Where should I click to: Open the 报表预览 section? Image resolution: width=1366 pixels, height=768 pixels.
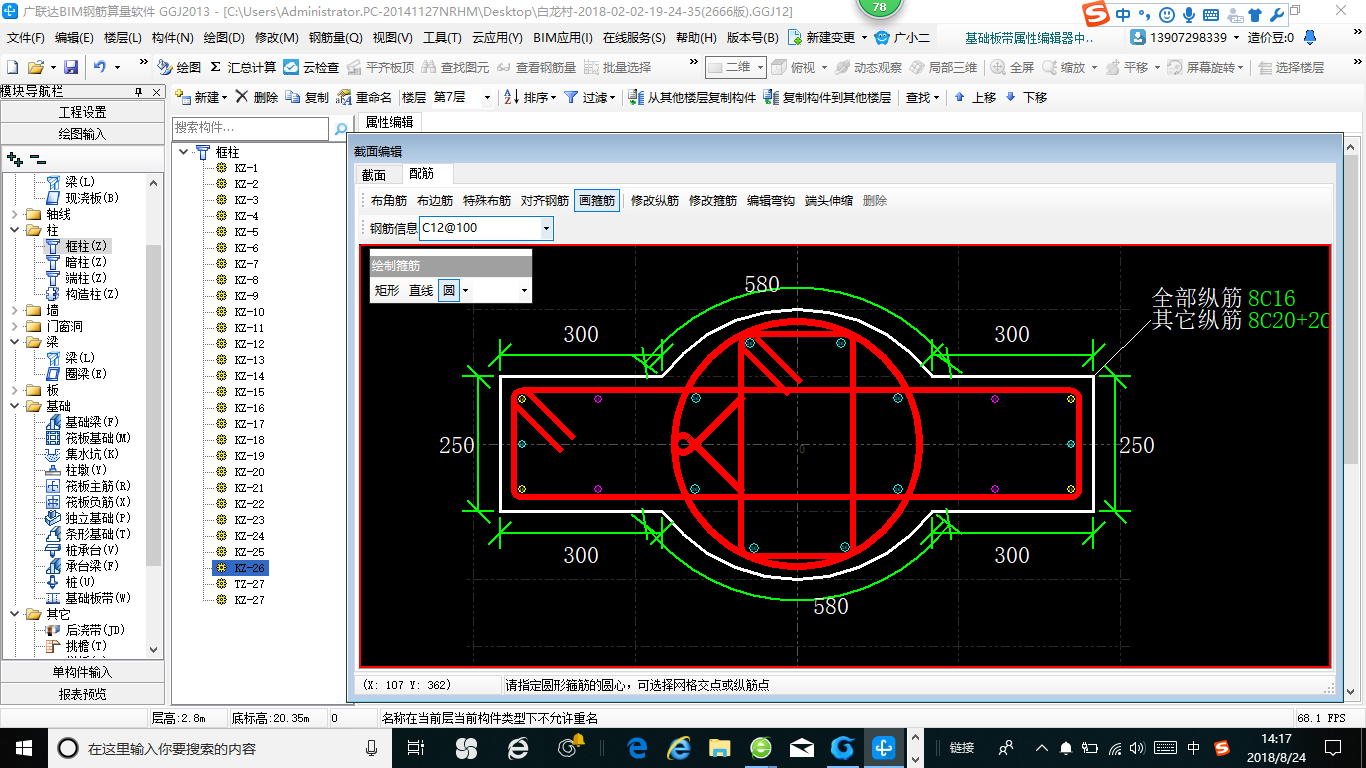[82, 693]
